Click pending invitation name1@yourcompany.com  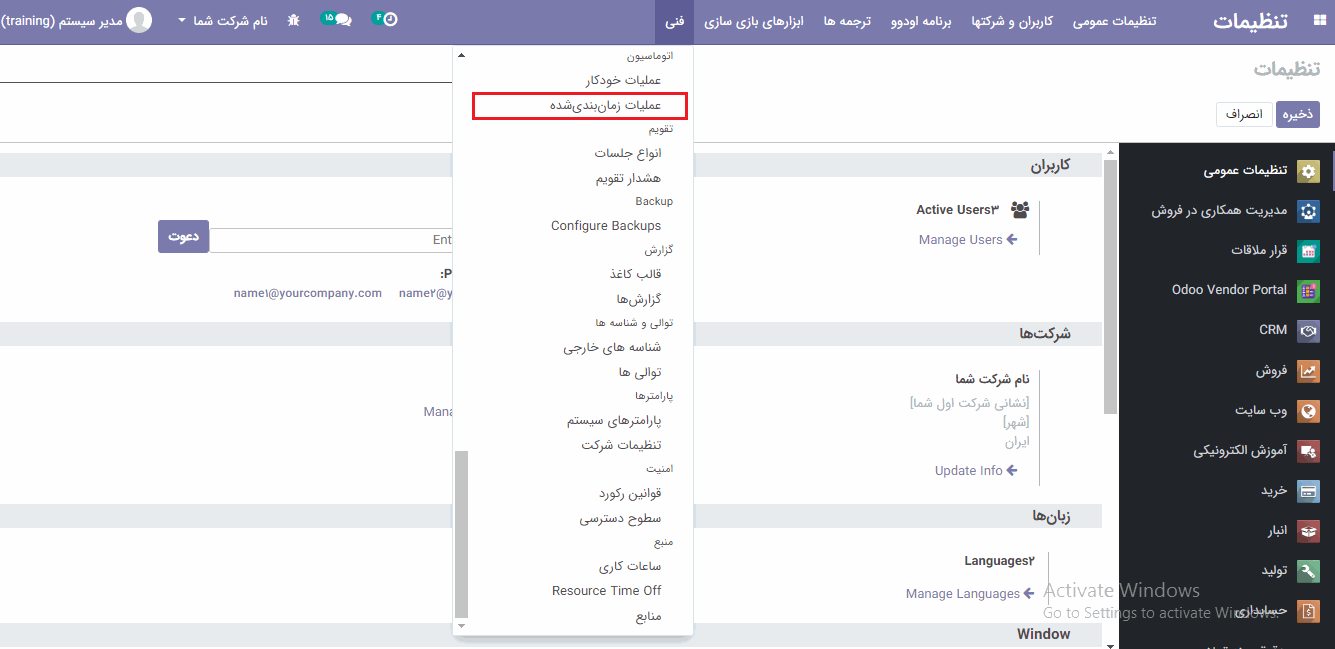click(x=308, y=293)
